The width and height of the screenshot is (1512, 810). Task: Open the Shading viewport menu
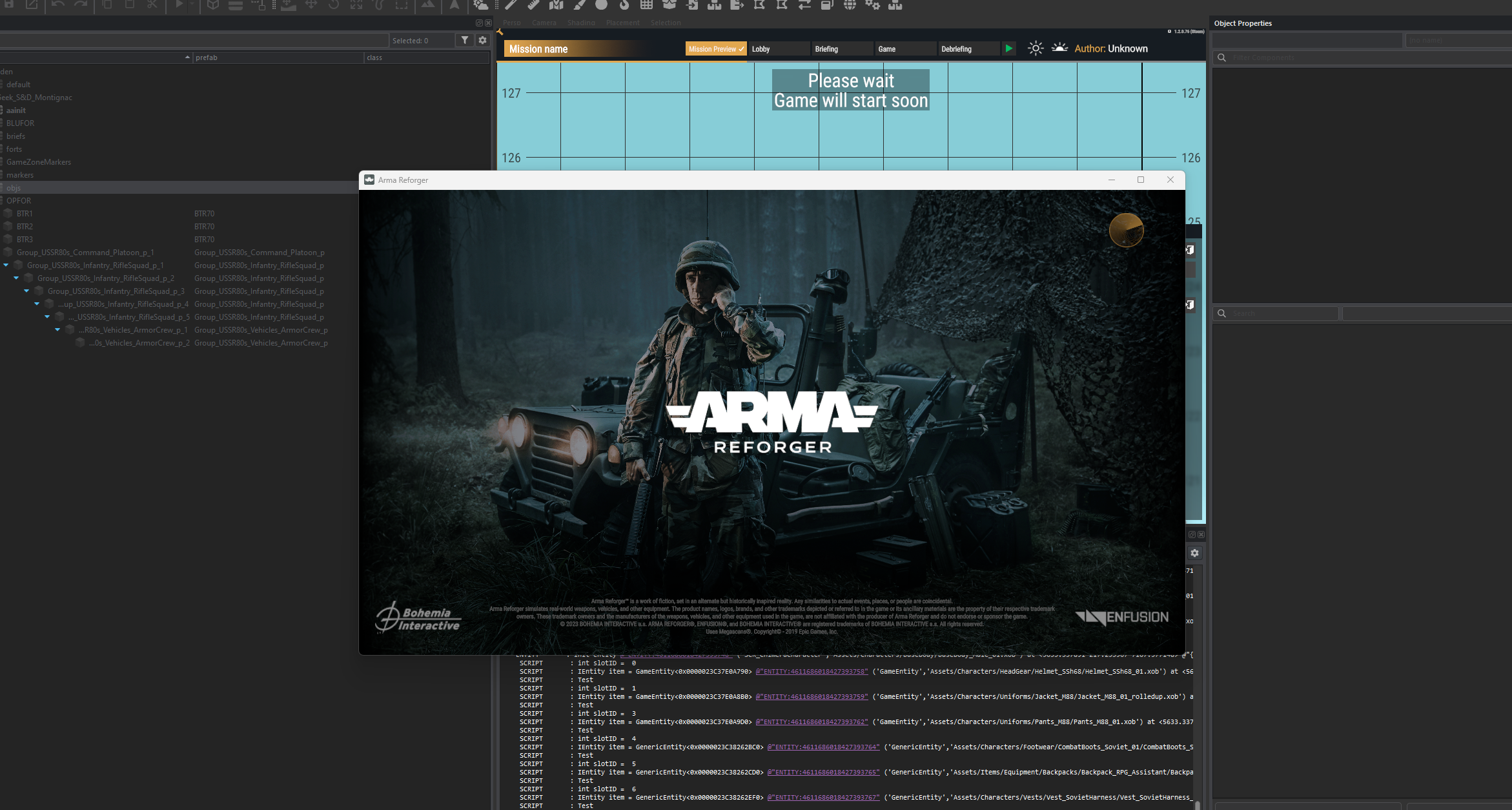pyautogui.click(x=581, y=23)
